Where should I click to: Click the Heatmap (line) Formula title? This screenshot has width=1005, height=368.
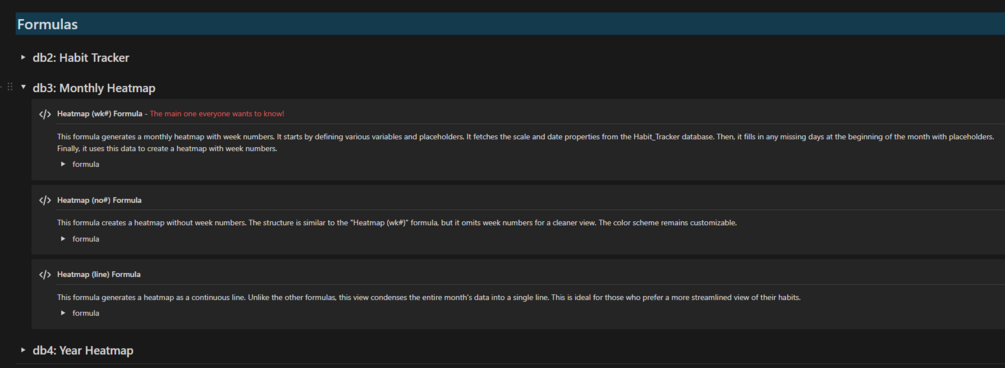click(x=99, y=274)
